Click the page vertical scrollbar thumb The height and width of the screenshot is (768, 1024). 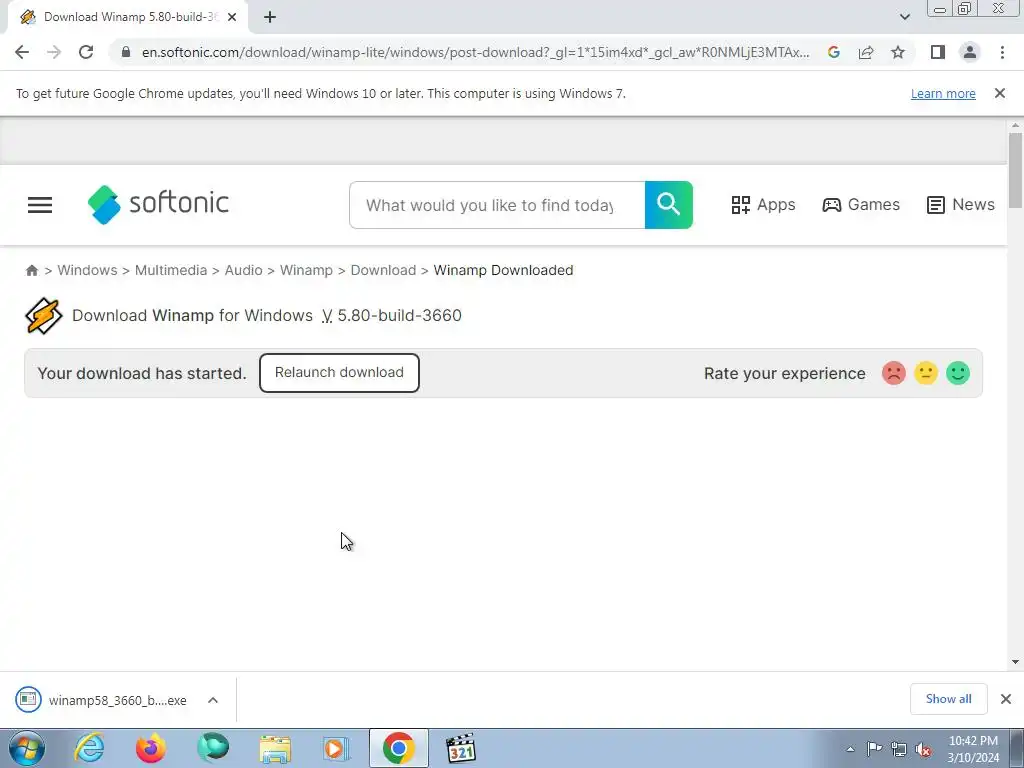pos(1015,170)
